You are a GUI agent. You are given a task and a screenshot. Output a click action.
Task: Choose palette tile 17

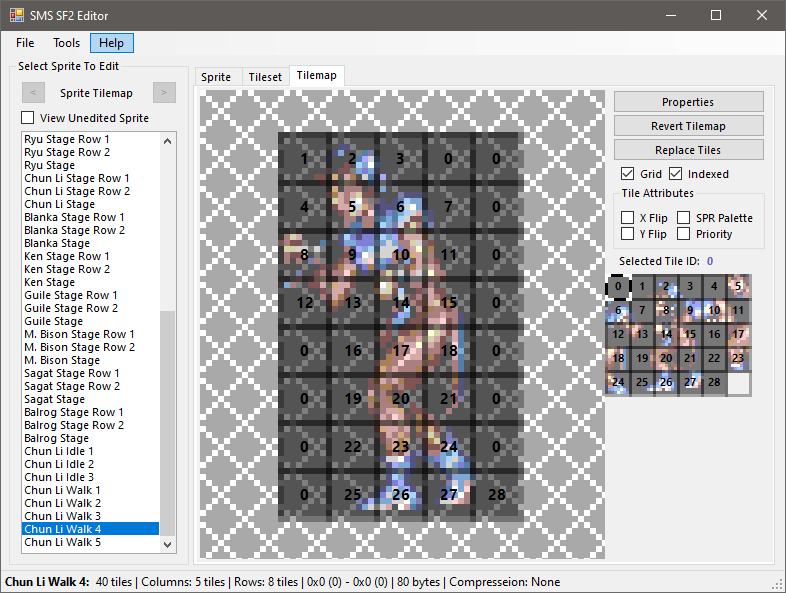point(738,334)
